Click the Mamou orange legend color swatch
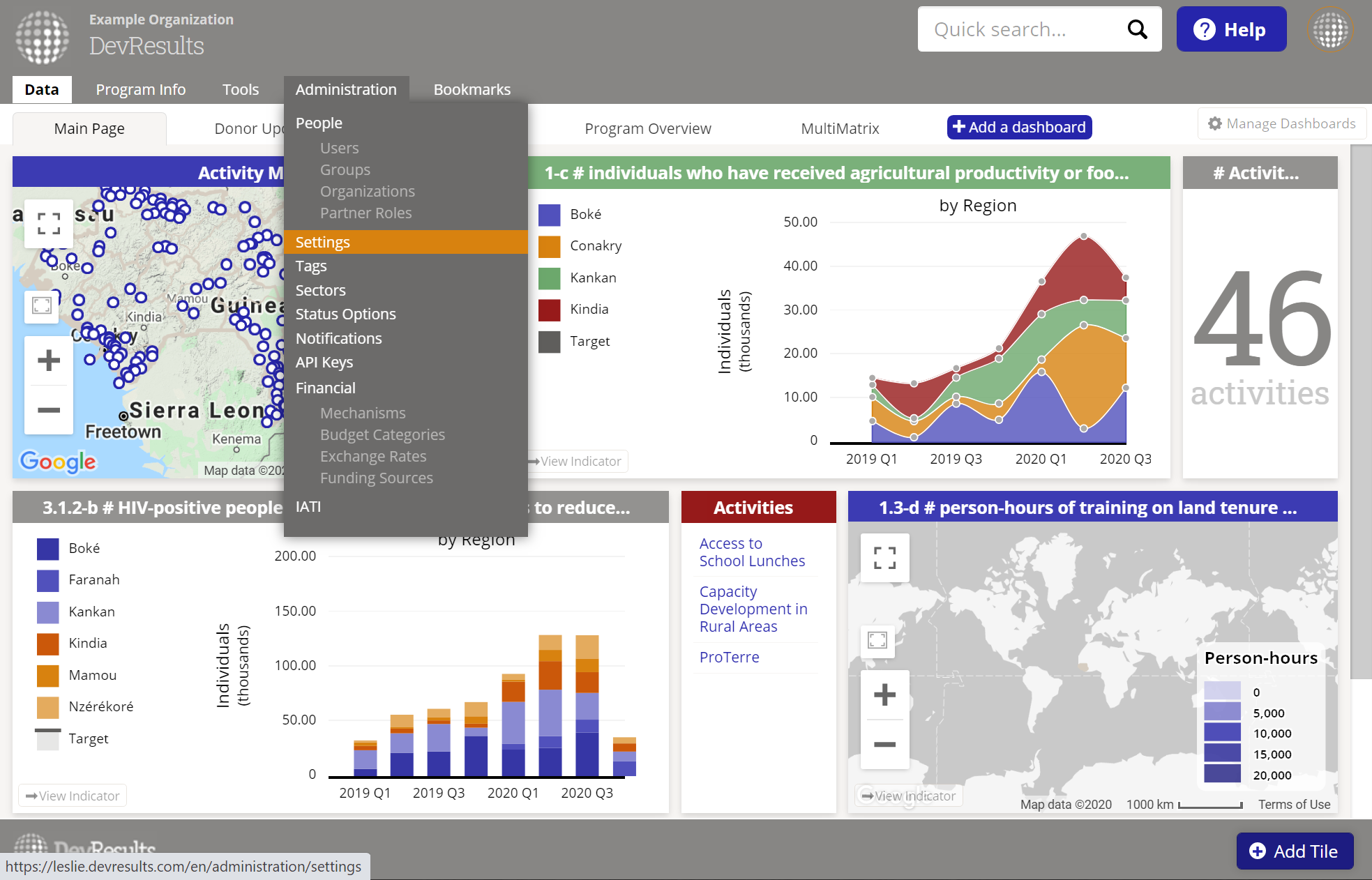The image size is (1372, 880). coord(48,675)
